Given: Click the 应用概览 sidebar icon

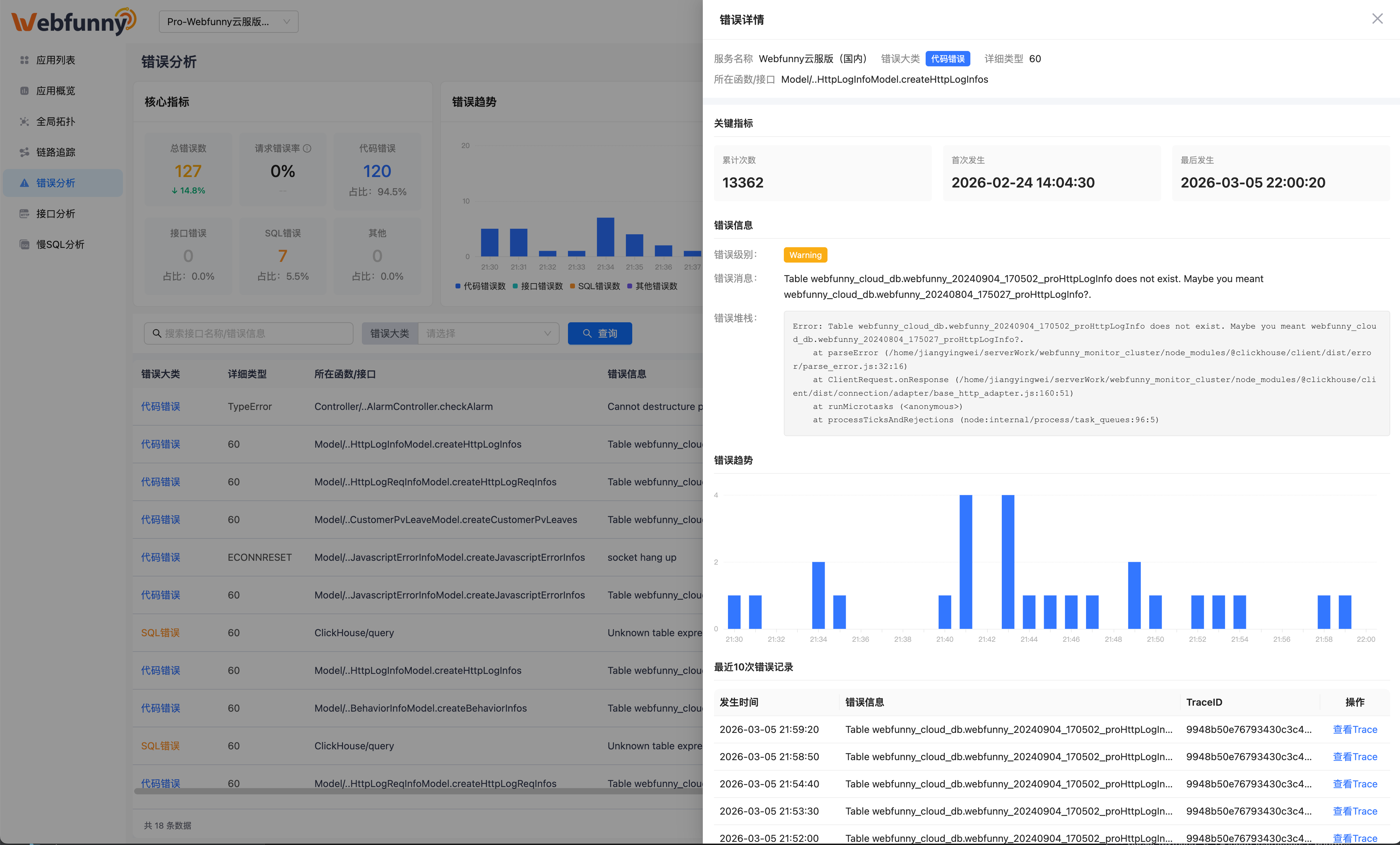Looking at the screenshot, I should pyautogui.click(x=24, y=91).
